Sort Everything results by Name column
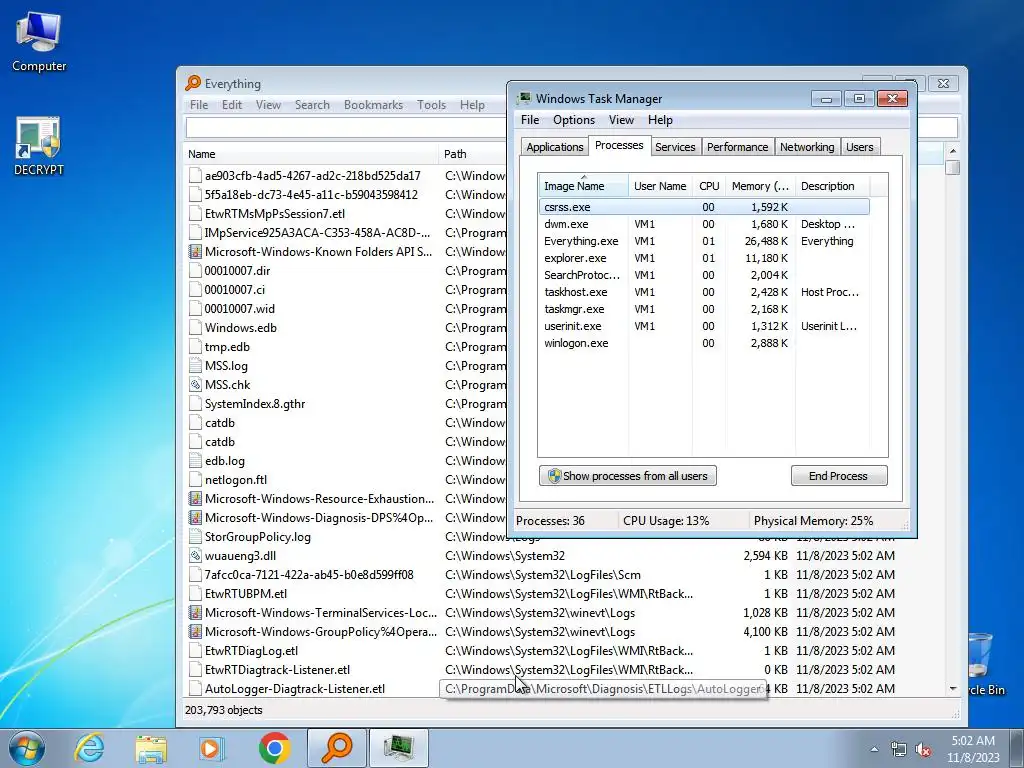The image size is (1024, 768). 311,154
